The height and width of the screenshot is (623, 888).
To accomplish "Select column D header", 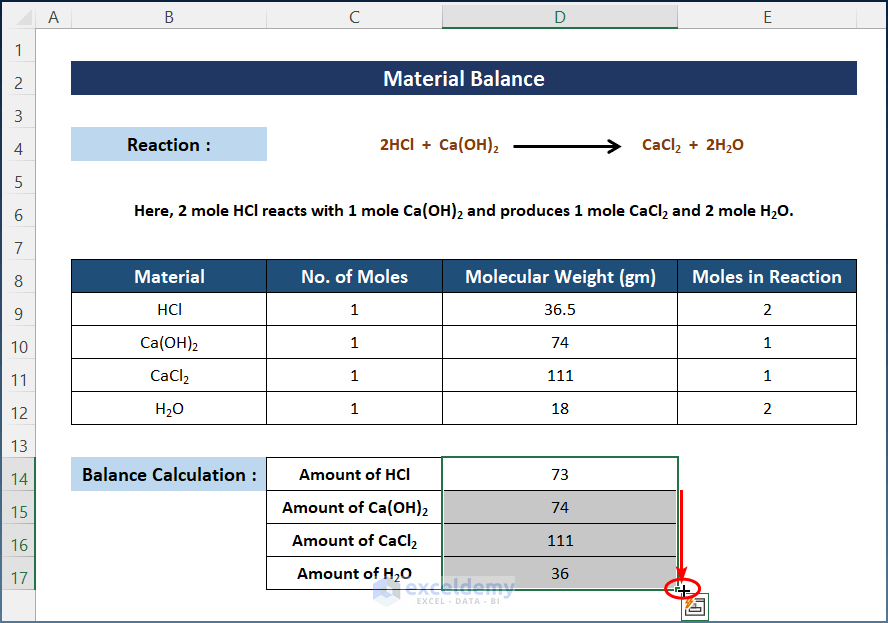I will click(559, 17).
